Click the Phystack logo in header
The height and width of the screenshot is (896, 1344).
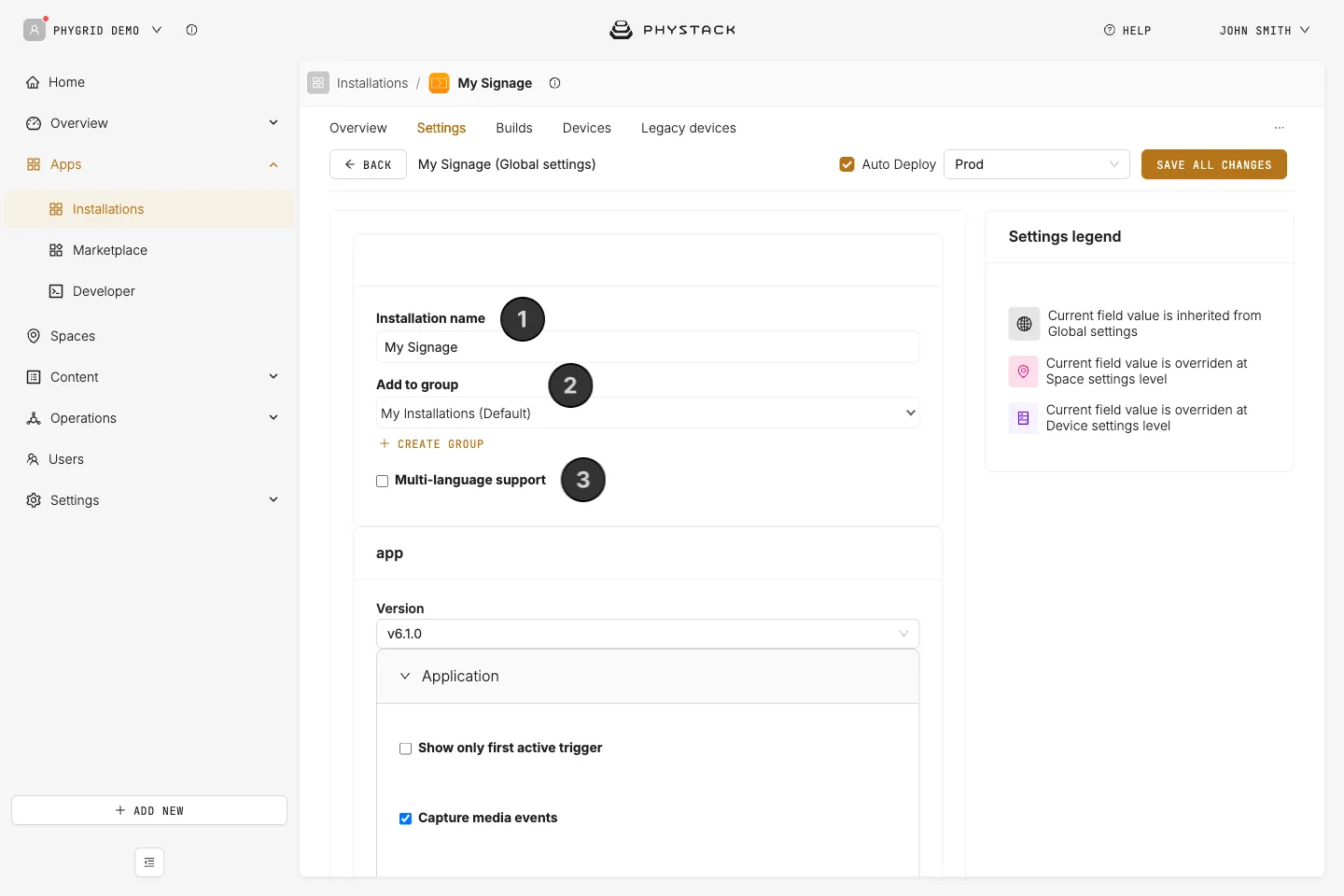tap(672, 30)
